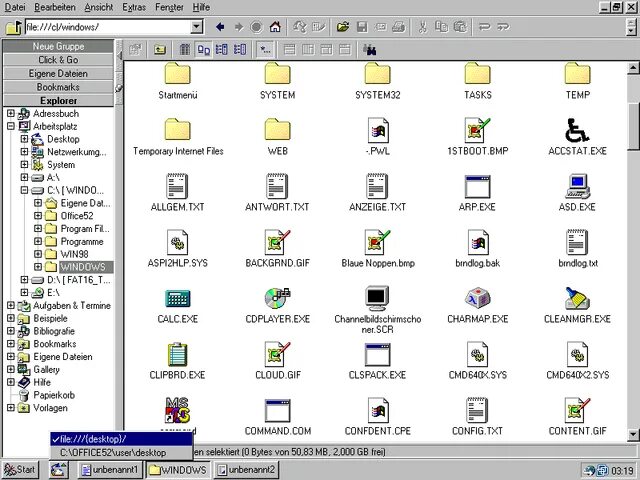The image size is (640, 480).
Task: Select the WIN98 folder in tree
Action: coord(74,254)
